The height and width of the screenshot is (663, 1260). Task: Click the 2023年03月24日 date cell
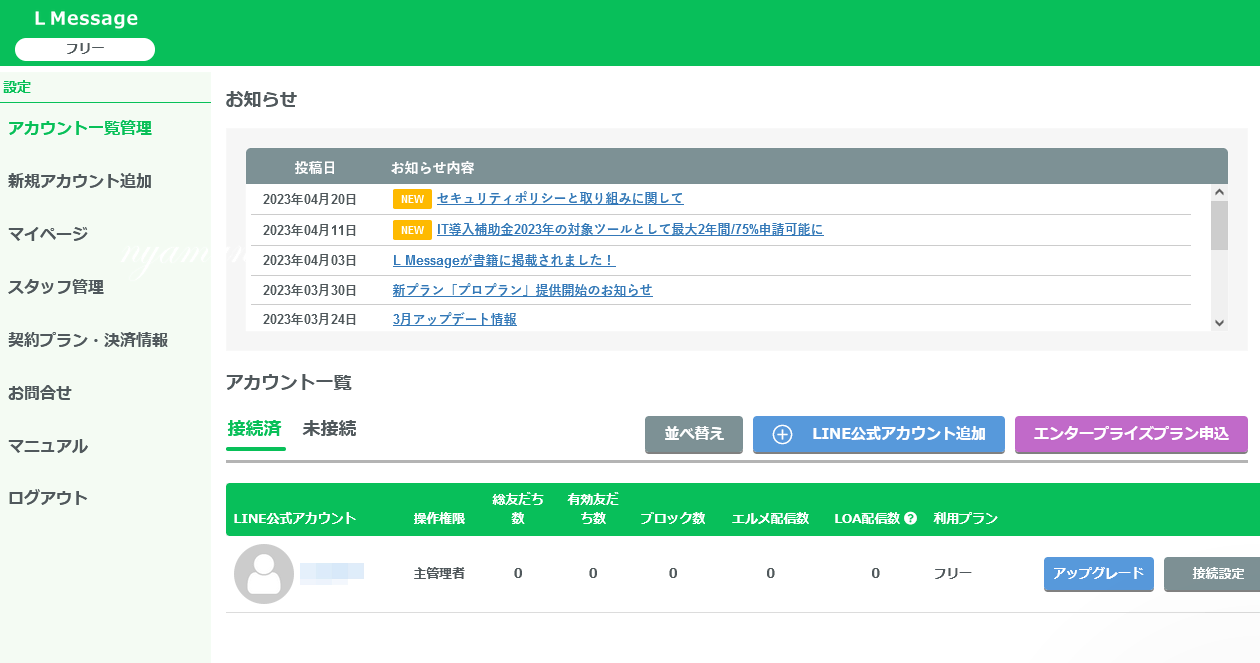(310, 320)
